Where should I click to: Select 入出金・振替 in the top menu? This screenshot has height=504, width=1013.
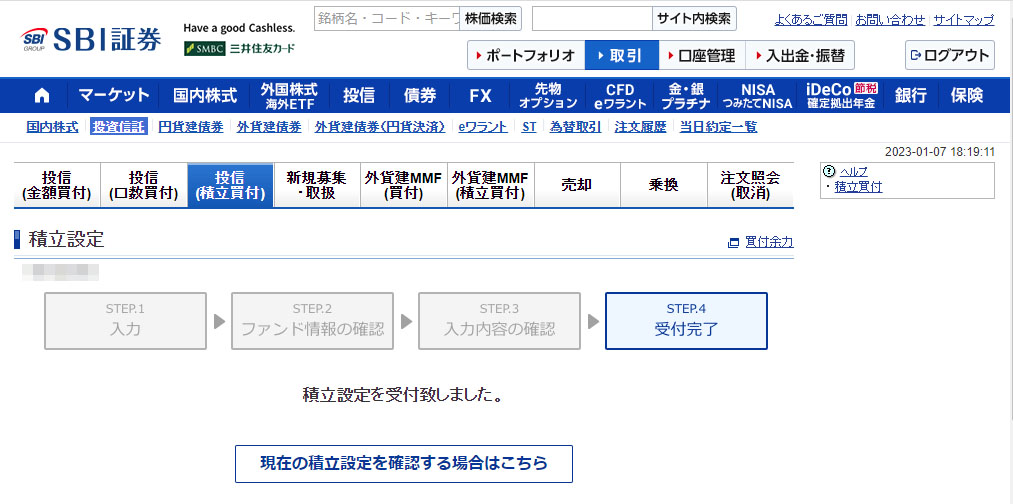pos(800,55)
